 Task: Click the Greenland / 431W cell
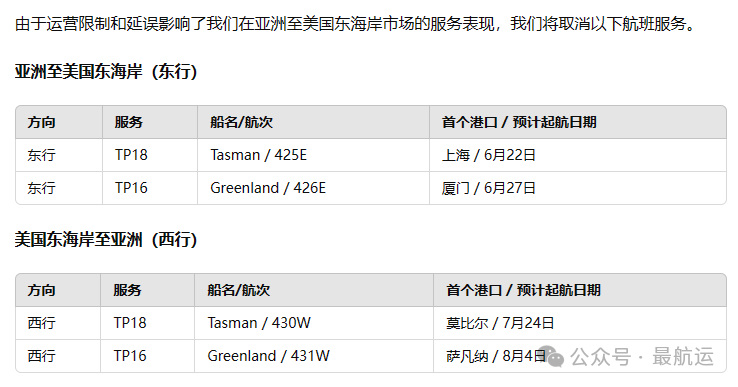[x=313, y=356]
